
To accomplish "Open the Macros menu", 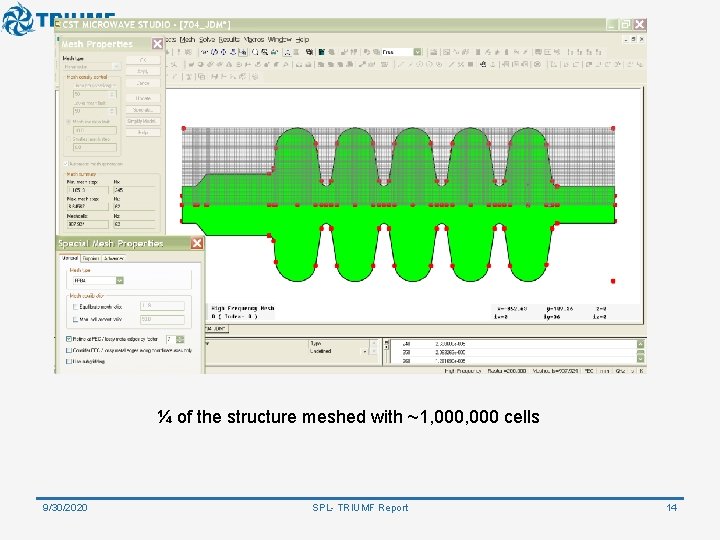I will click(254, 39).
